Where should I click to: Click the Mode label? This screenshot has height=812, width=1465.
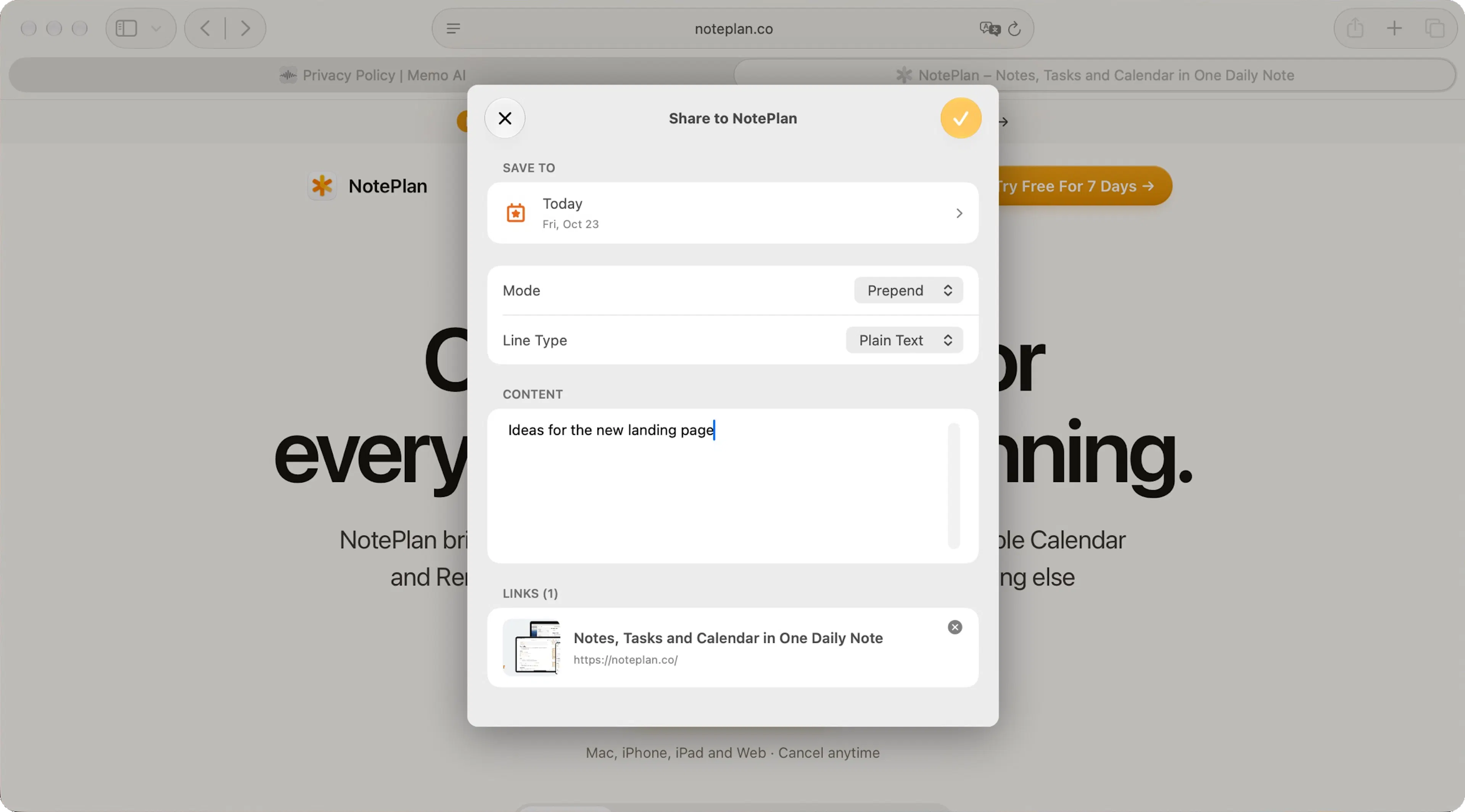[x=521, y=290]
